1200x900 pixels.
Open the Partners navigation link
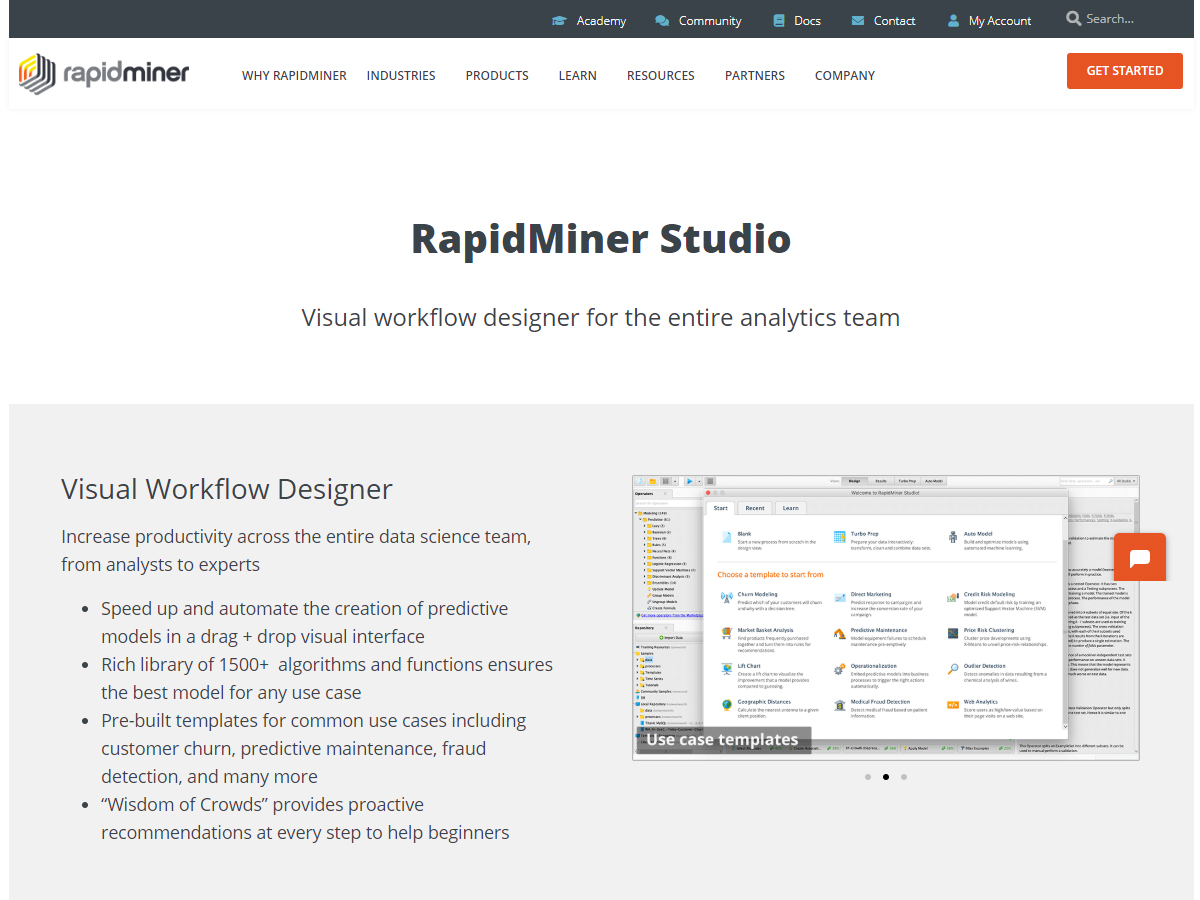pyautogui.click(x=755, y=76)
